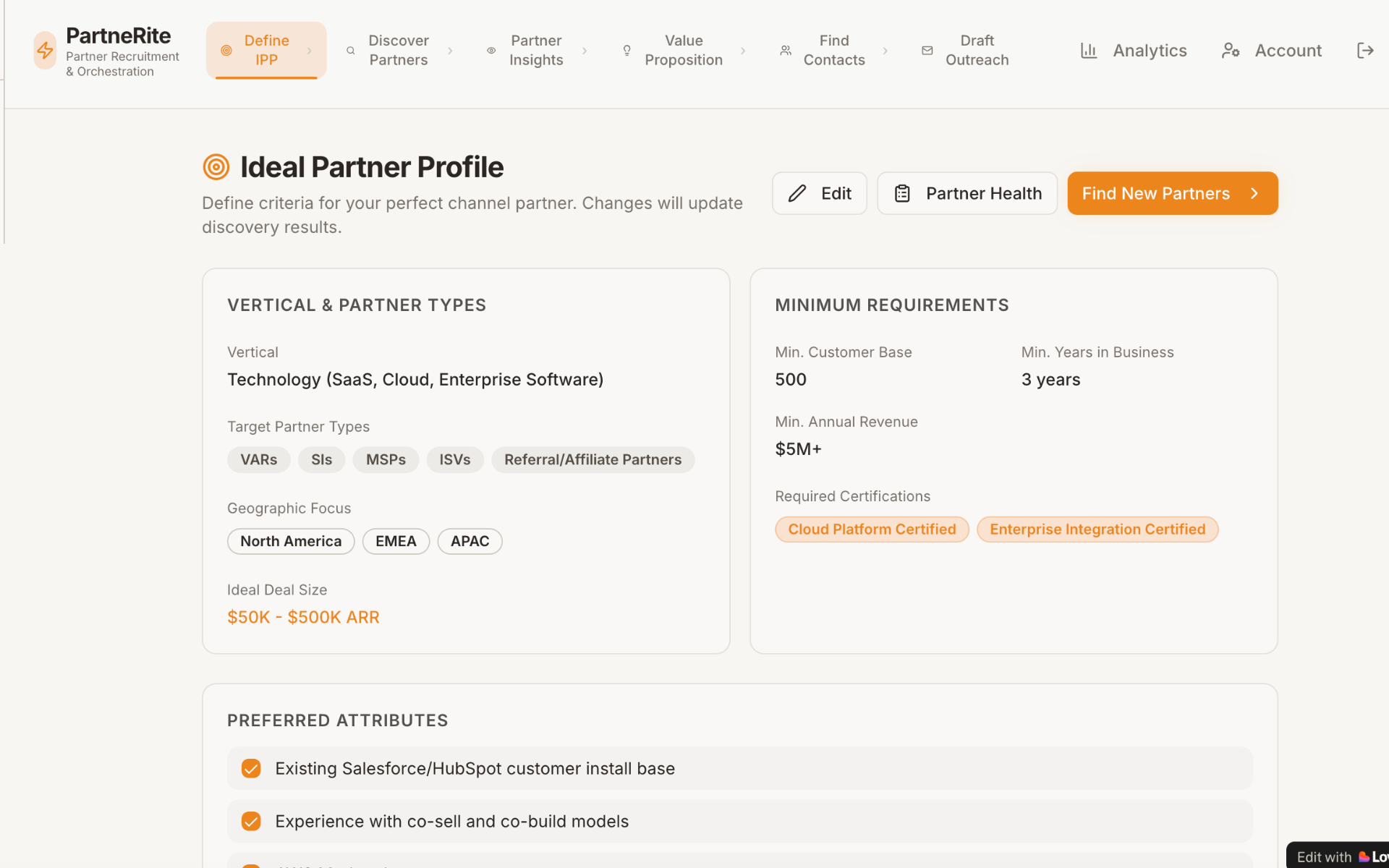The width and height of the screenshot is (1389, 868).
Task: Open the Define IPP tab
Action: click(x=266, y=51)
